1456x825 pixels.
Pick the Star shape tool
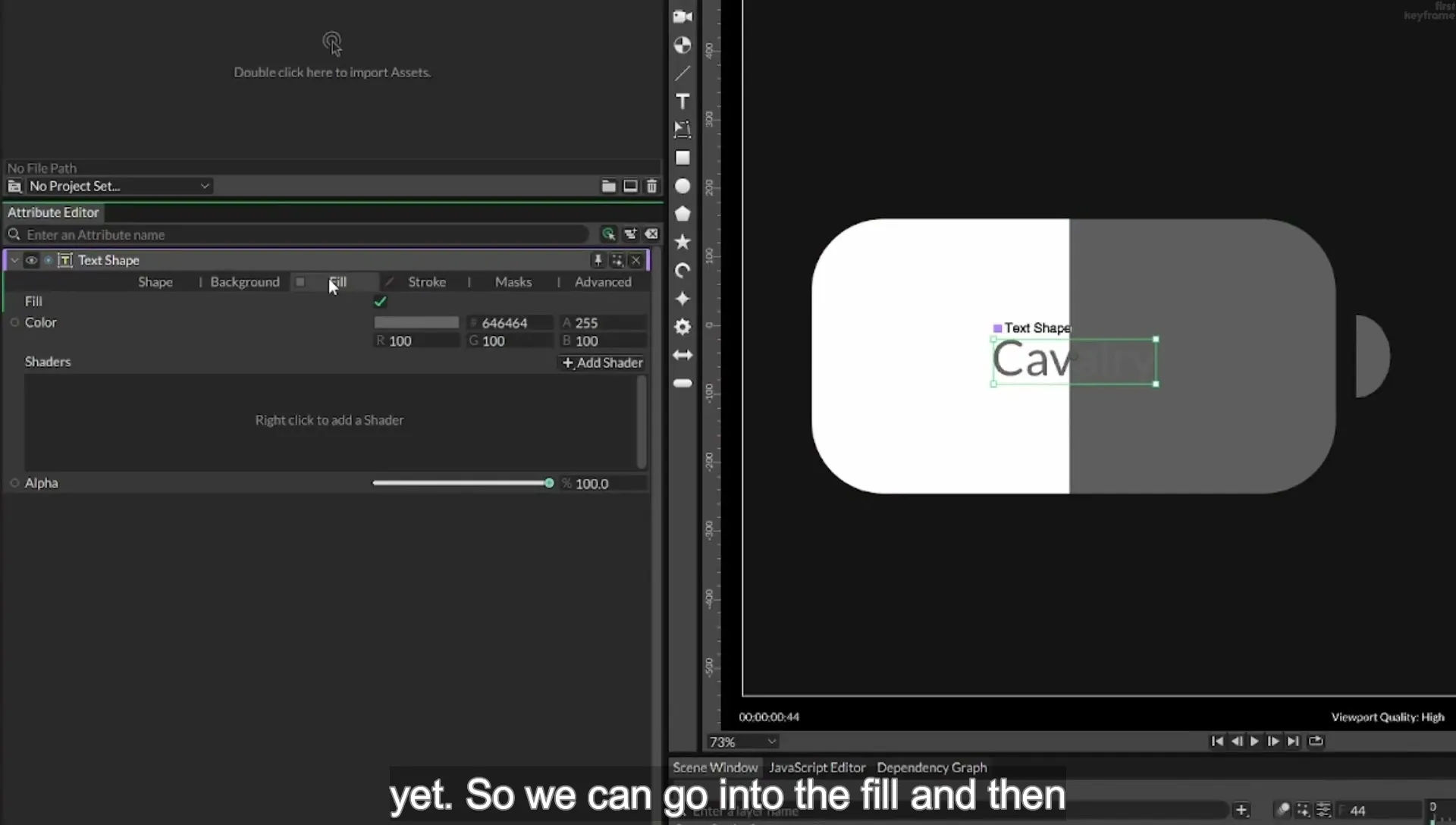click(x=682, y=242)
